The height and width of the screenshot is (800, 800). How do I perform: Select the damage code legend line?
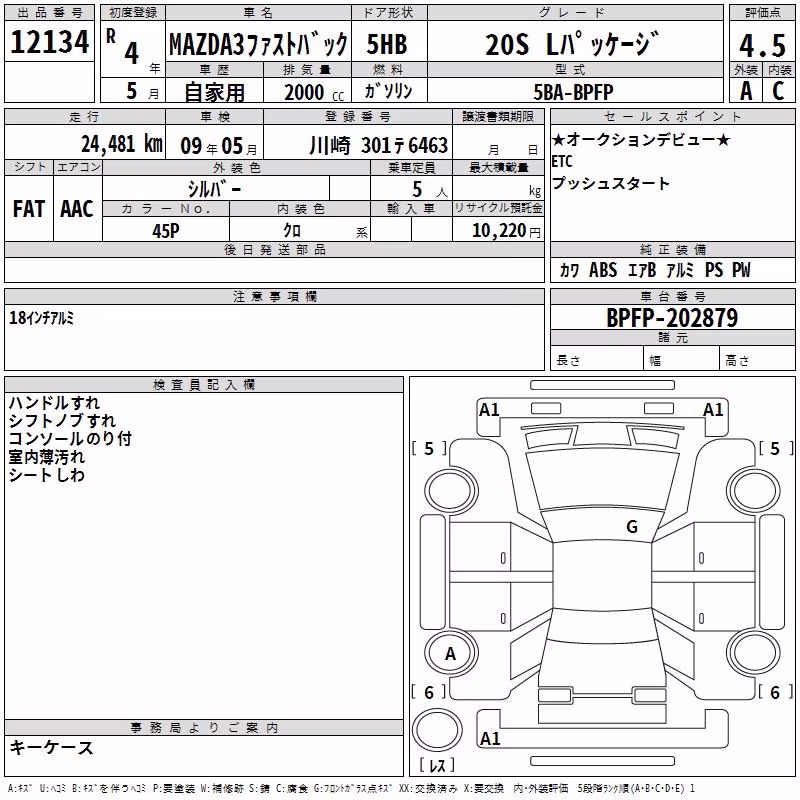pos(352,789)
